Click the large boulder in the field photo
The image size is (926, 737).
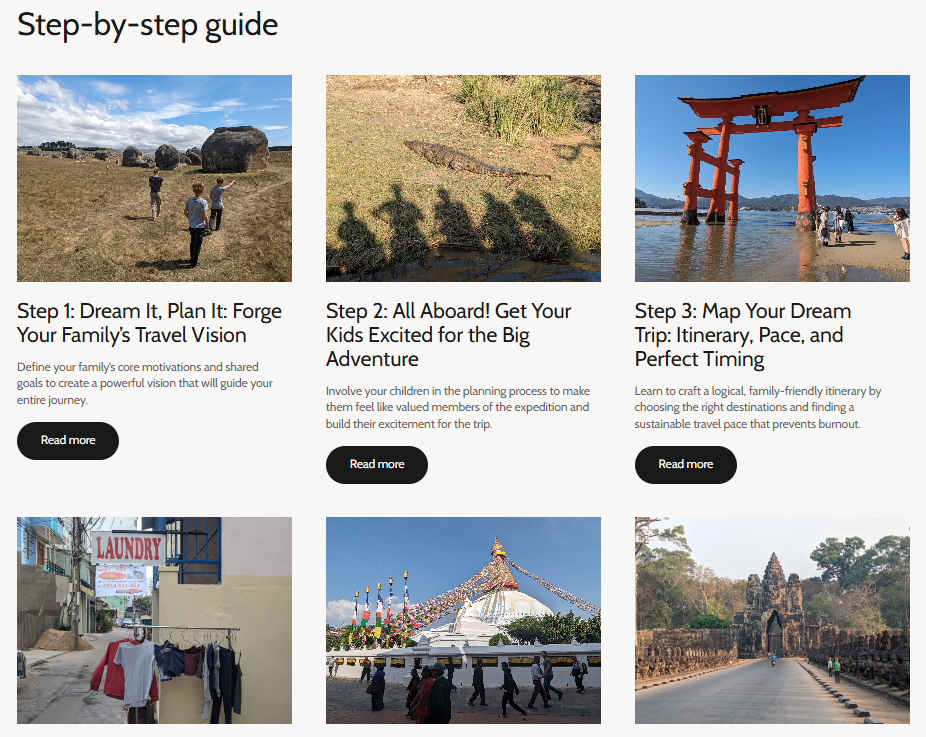(235, 148)
